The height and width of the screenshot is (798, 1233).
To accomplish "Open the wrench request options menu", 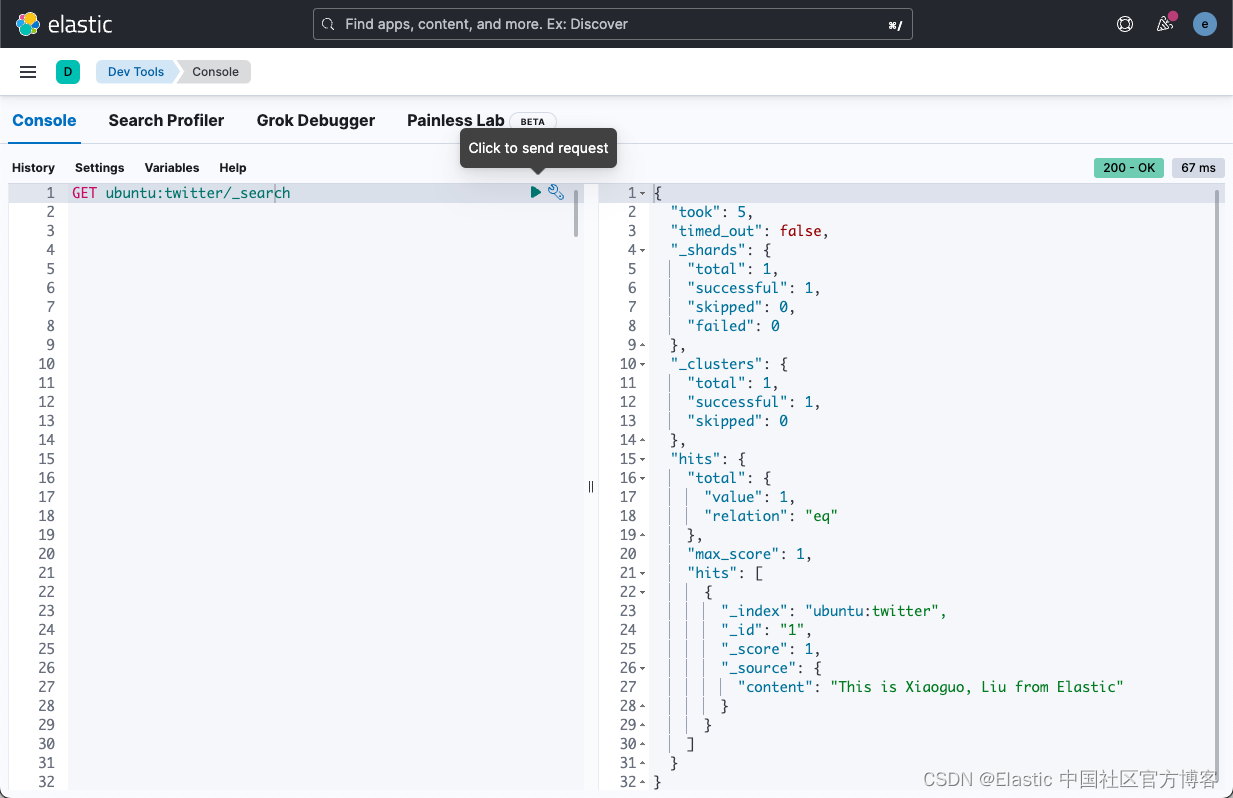I will coord(556,192).
